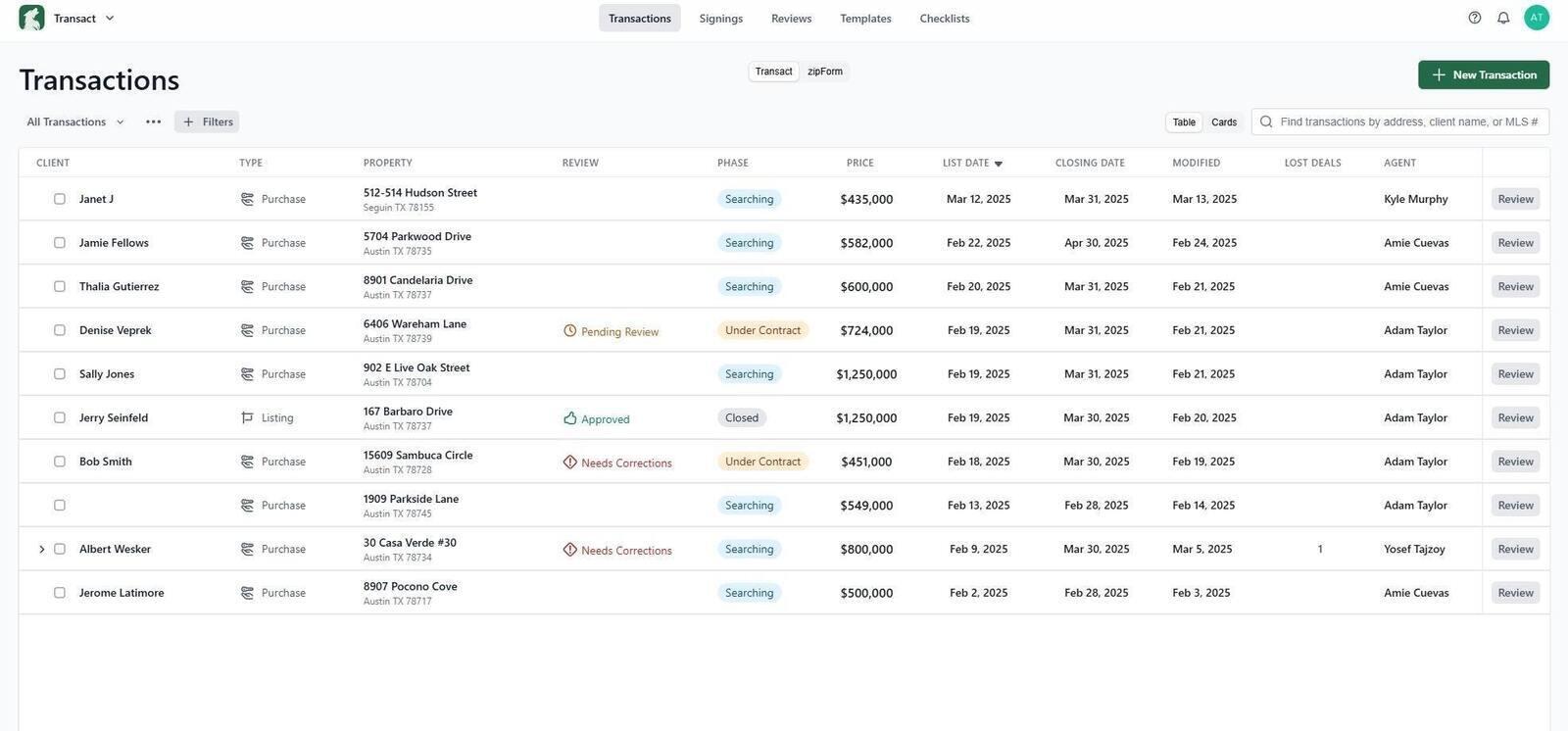Check the Jerome Latimore row checkbox
This screenshot has height=731, width=1568.
pyautogui.click(x=60, y=593)
